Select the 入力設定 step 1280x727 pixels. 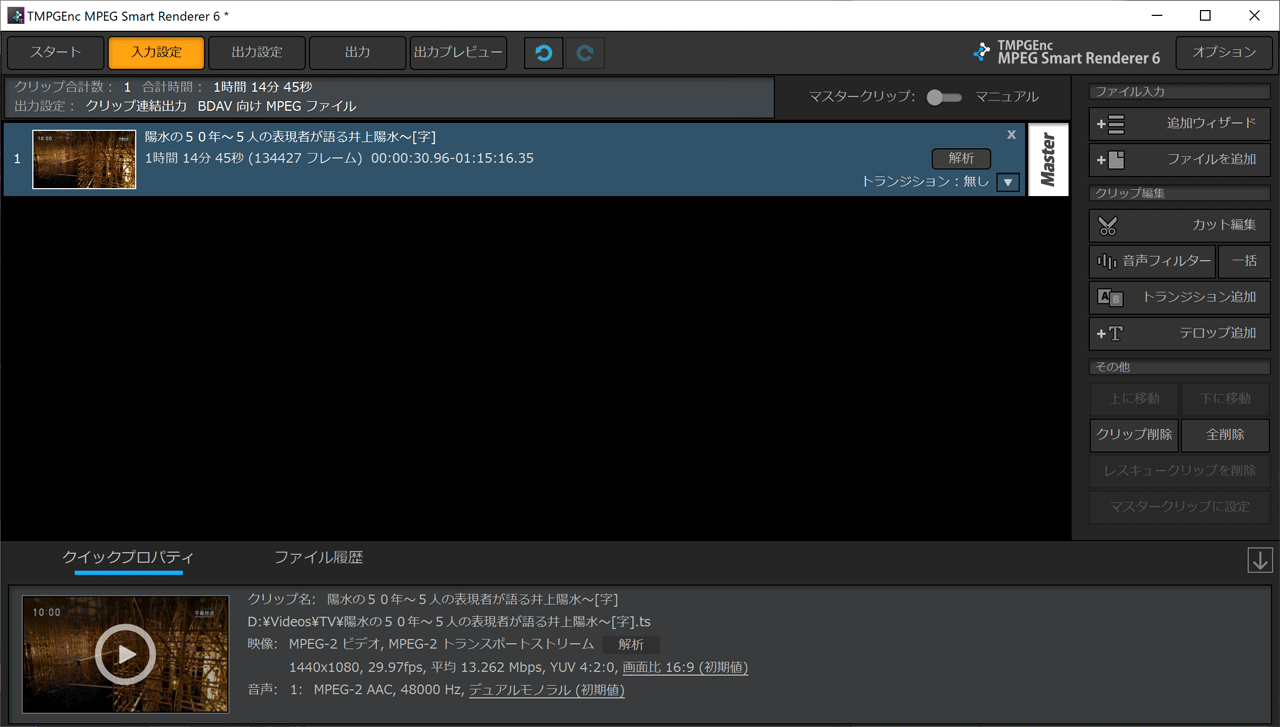pos(156,52)
